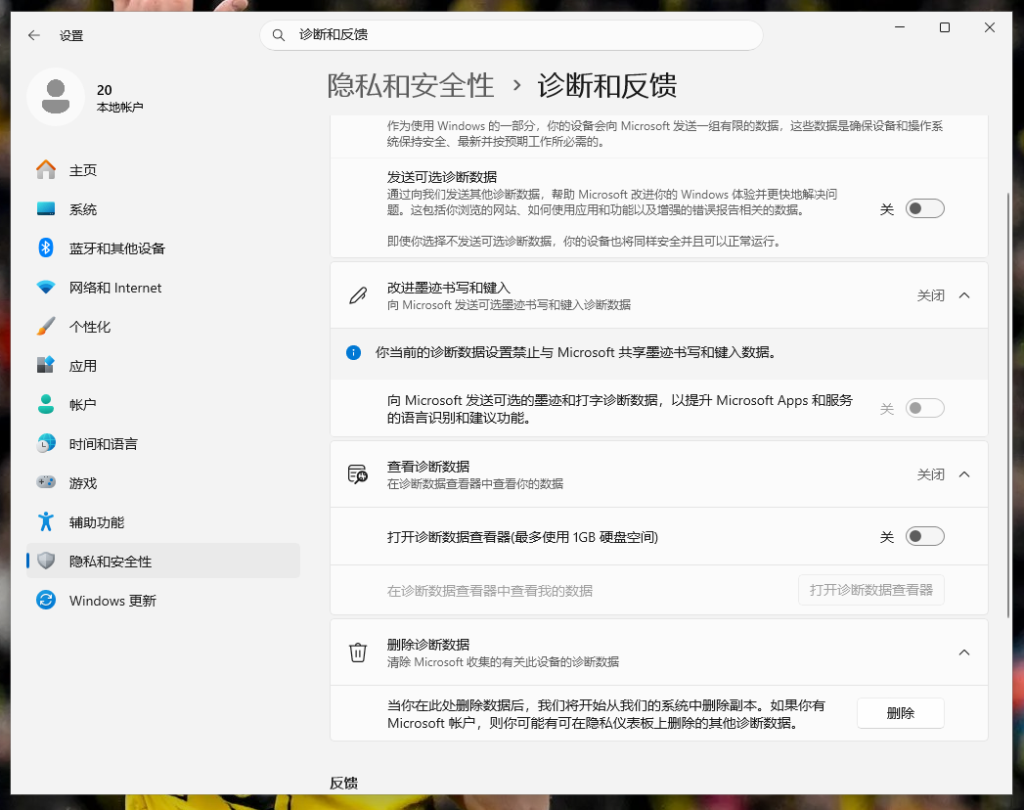Image resolution: width=1024 pixels, height=810 pixels.
Task: Minimize the Settings window
Action: [x=900, y=27]
